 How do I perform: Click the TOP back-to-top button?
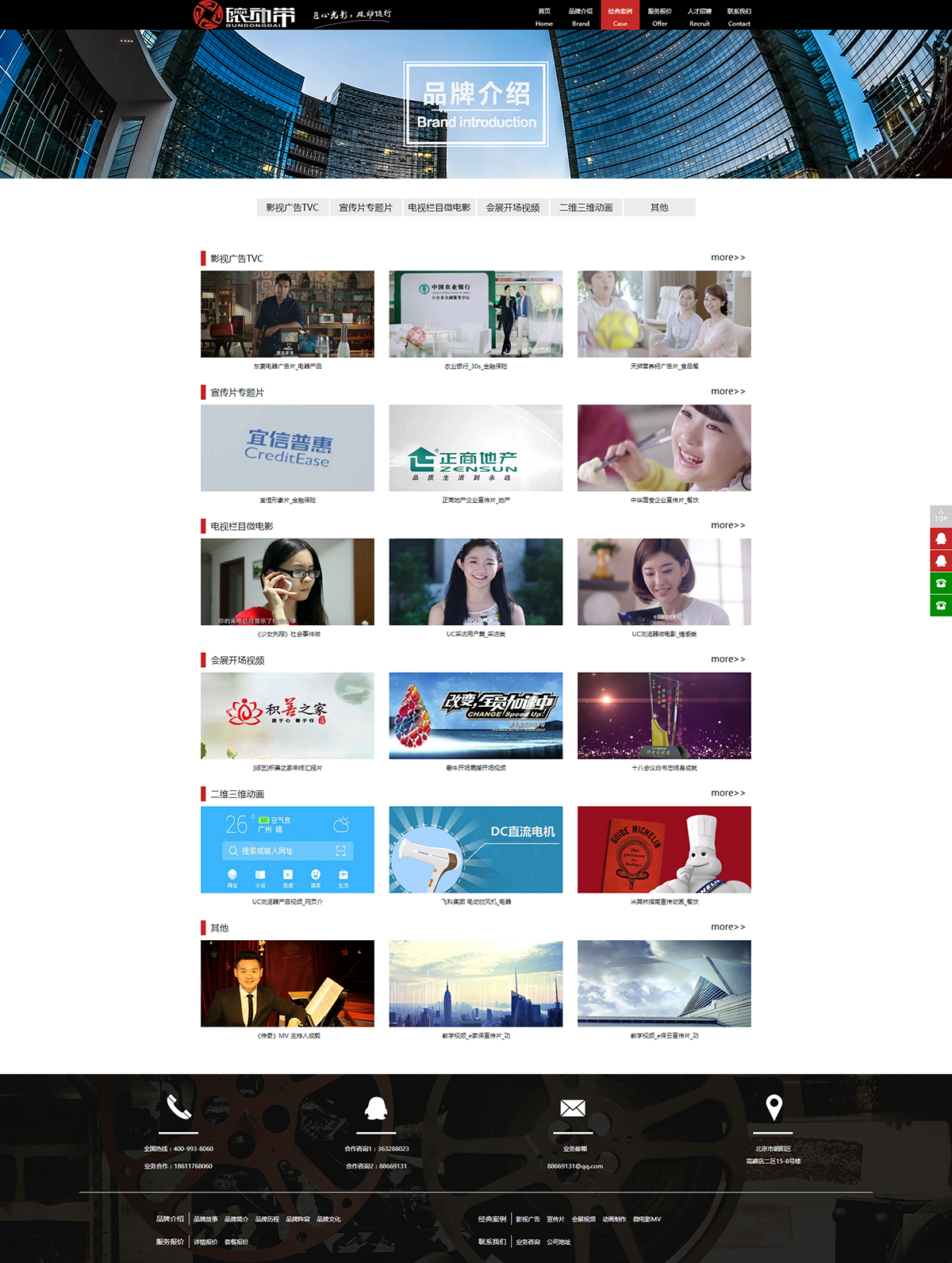tap(941, 516)
